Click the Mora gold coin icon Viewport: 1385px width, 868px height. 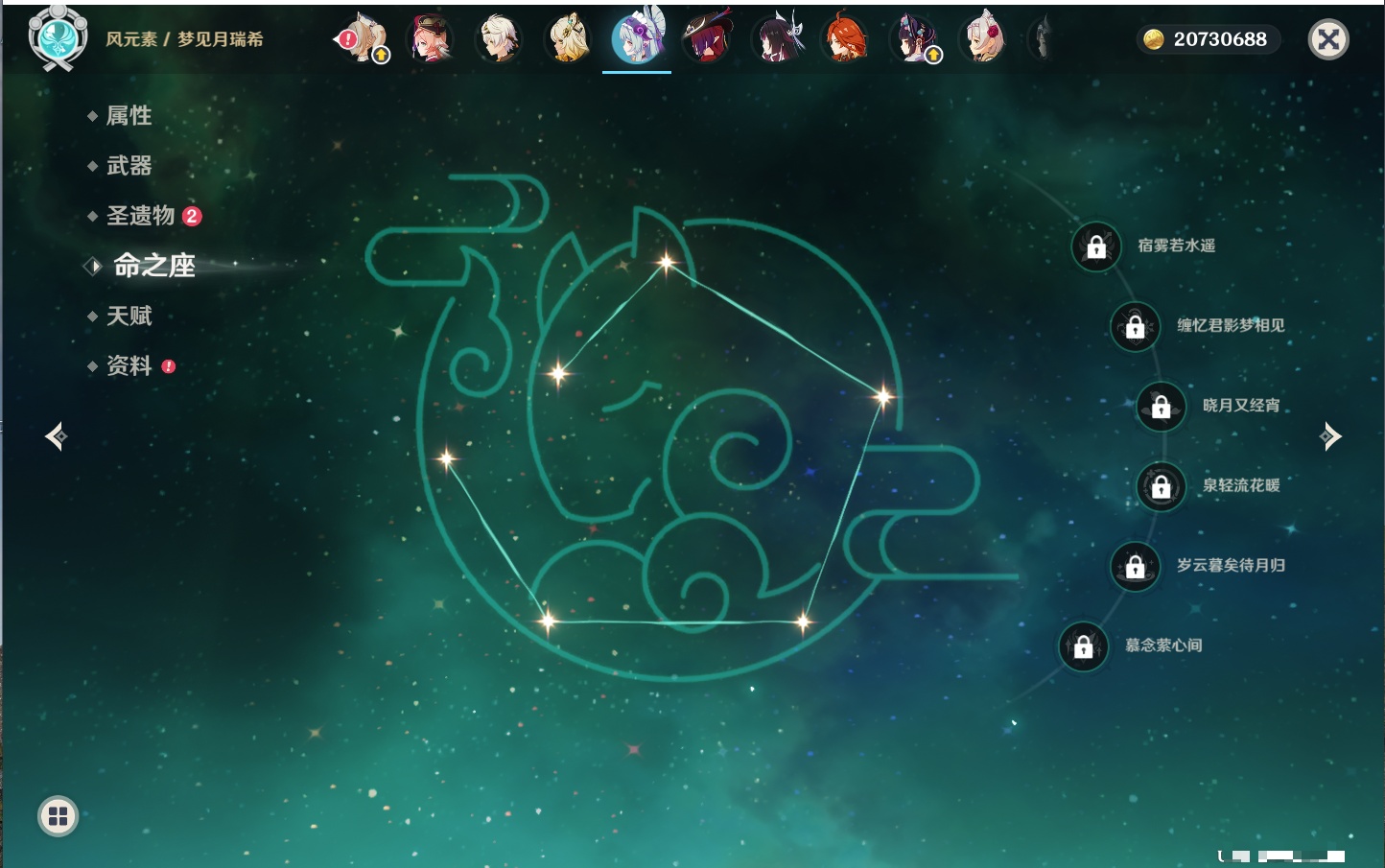coord(1153,39)
